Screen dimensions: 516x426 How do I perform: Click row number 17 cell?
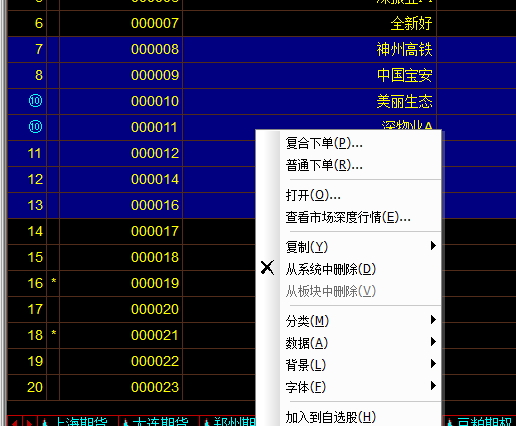(x=27, y=309)
